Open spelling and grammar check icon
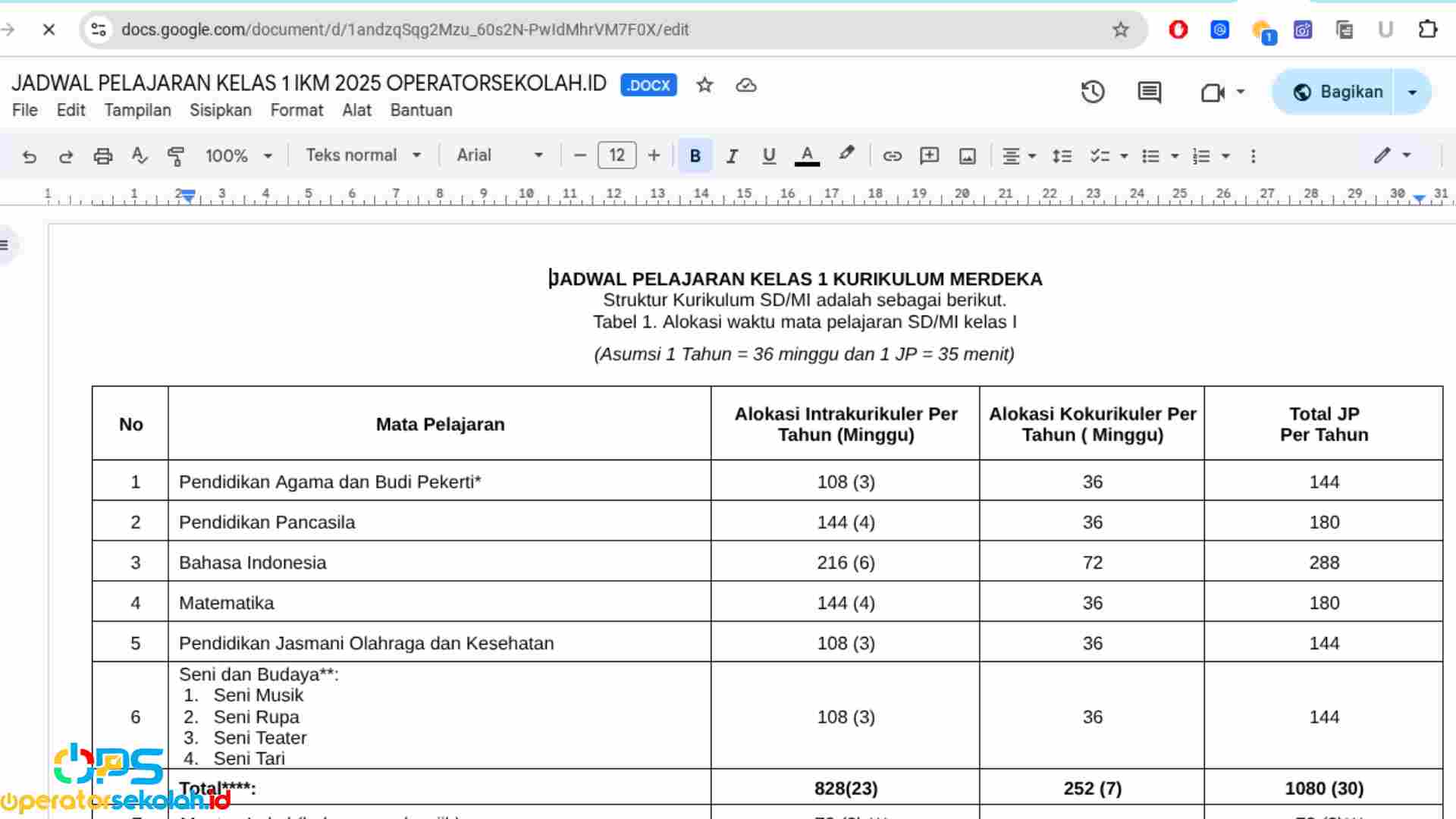 pyautogui.click(x=139, y=156)
